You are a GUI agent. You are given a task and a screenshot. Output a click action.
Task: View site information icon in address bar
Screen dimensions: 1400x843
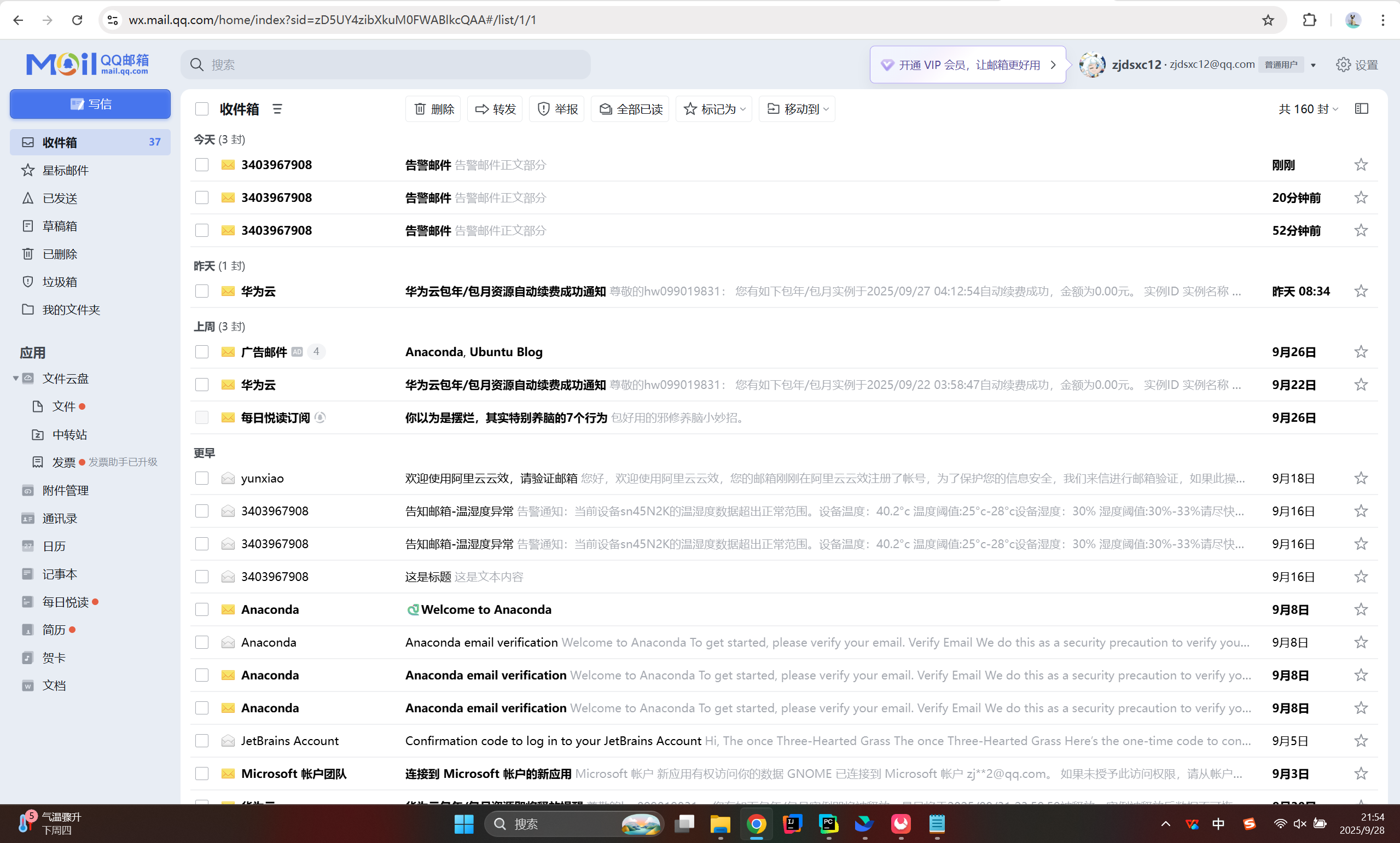point(113,20)
